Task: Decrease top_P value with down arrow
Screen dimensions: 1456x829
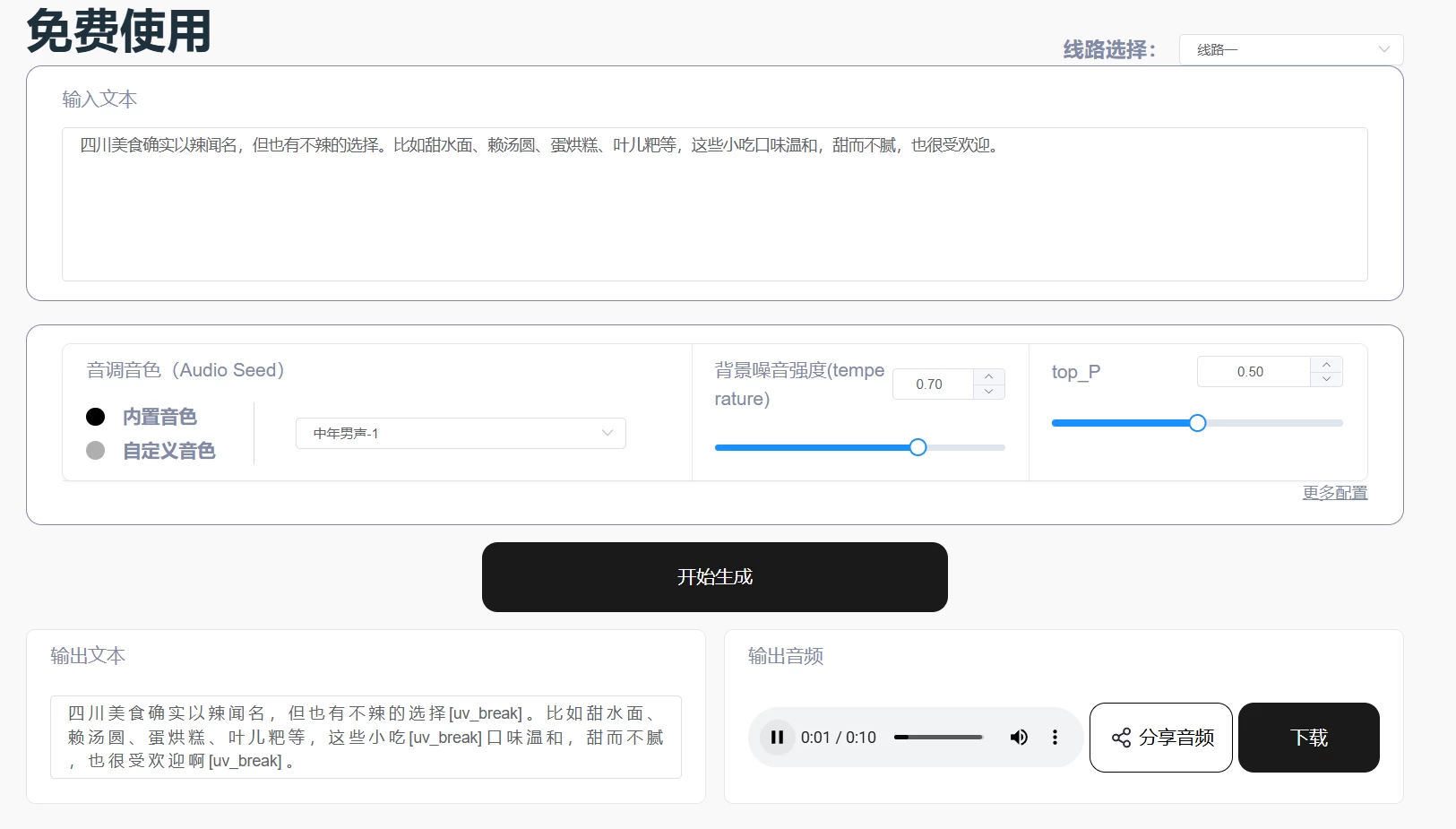Action: click(1326, 379)
